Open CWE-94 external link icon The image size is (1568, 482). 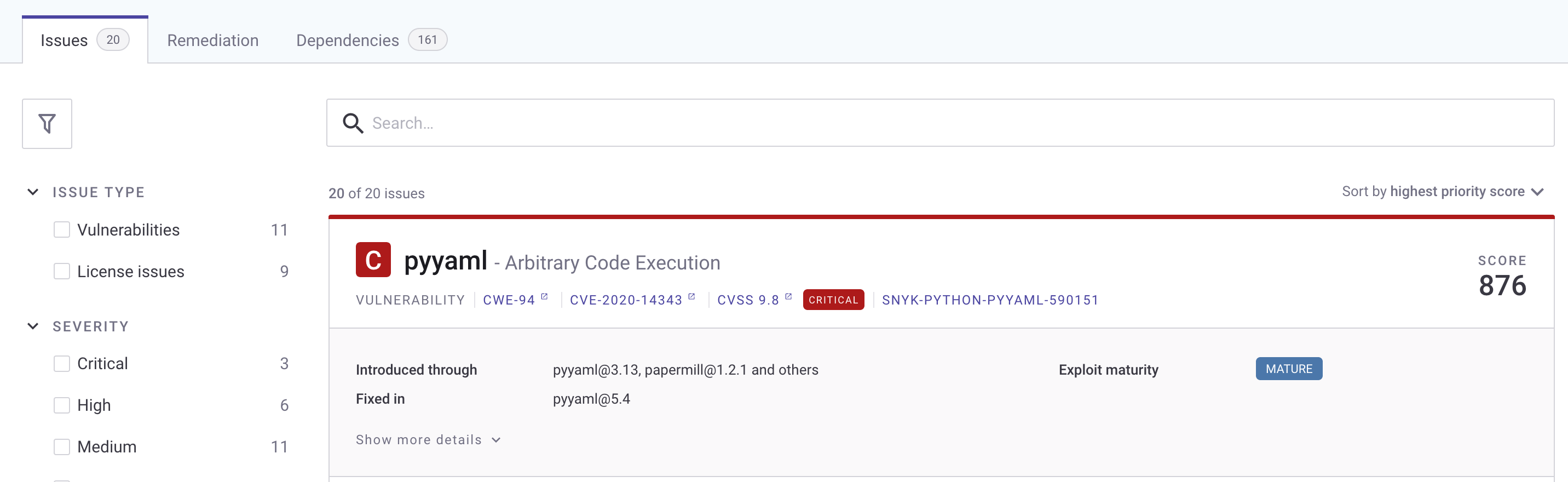(x=544, y=296)
